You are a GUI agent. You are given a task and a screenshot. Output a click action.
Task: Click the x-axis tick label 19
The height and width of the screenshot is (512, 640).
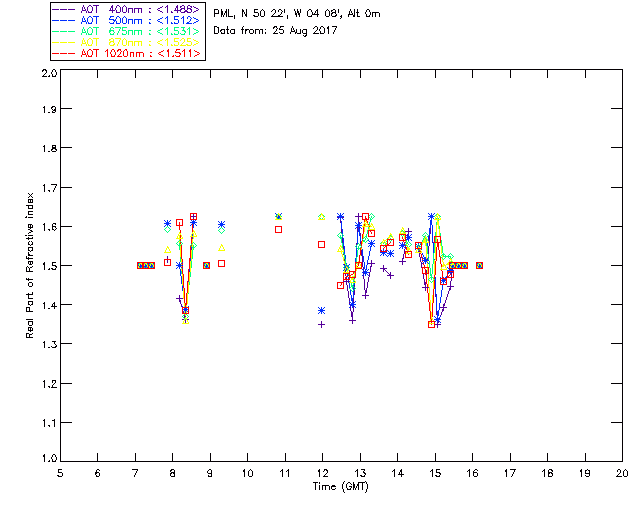click(585, 474)
